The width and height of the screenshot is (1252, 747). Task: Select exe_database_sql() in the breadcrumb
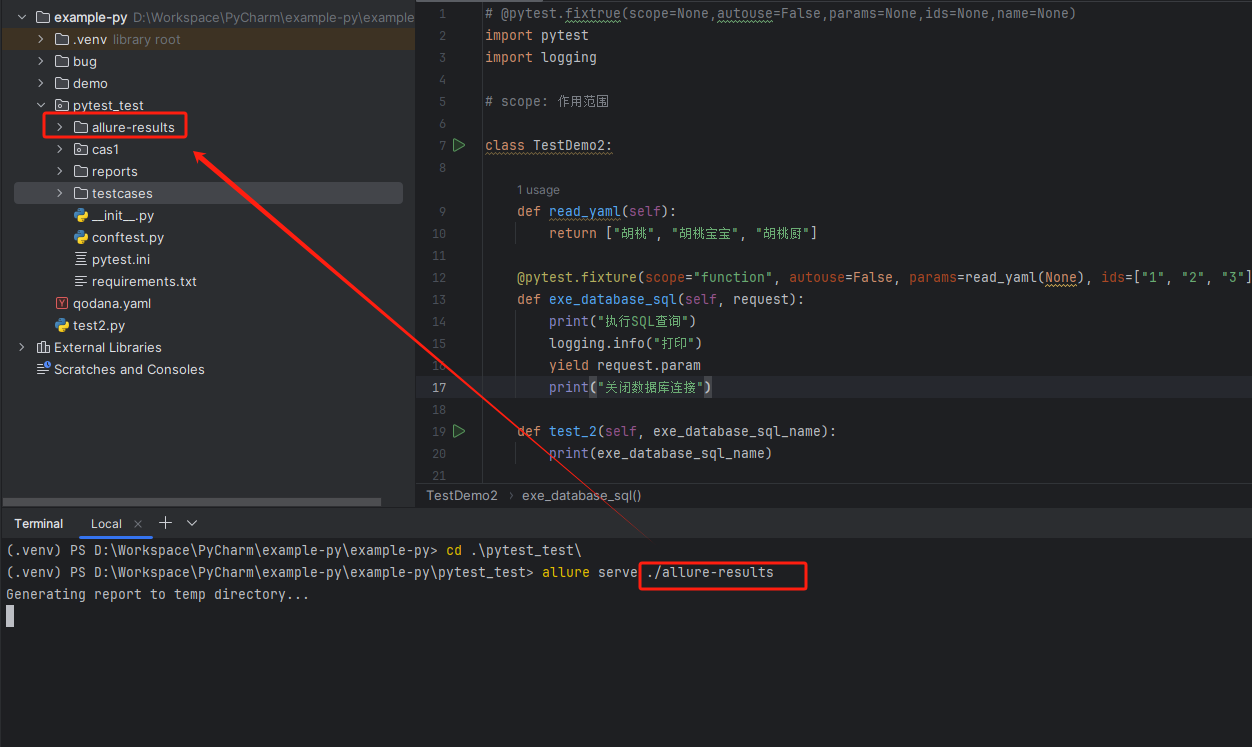pos(582,495)
